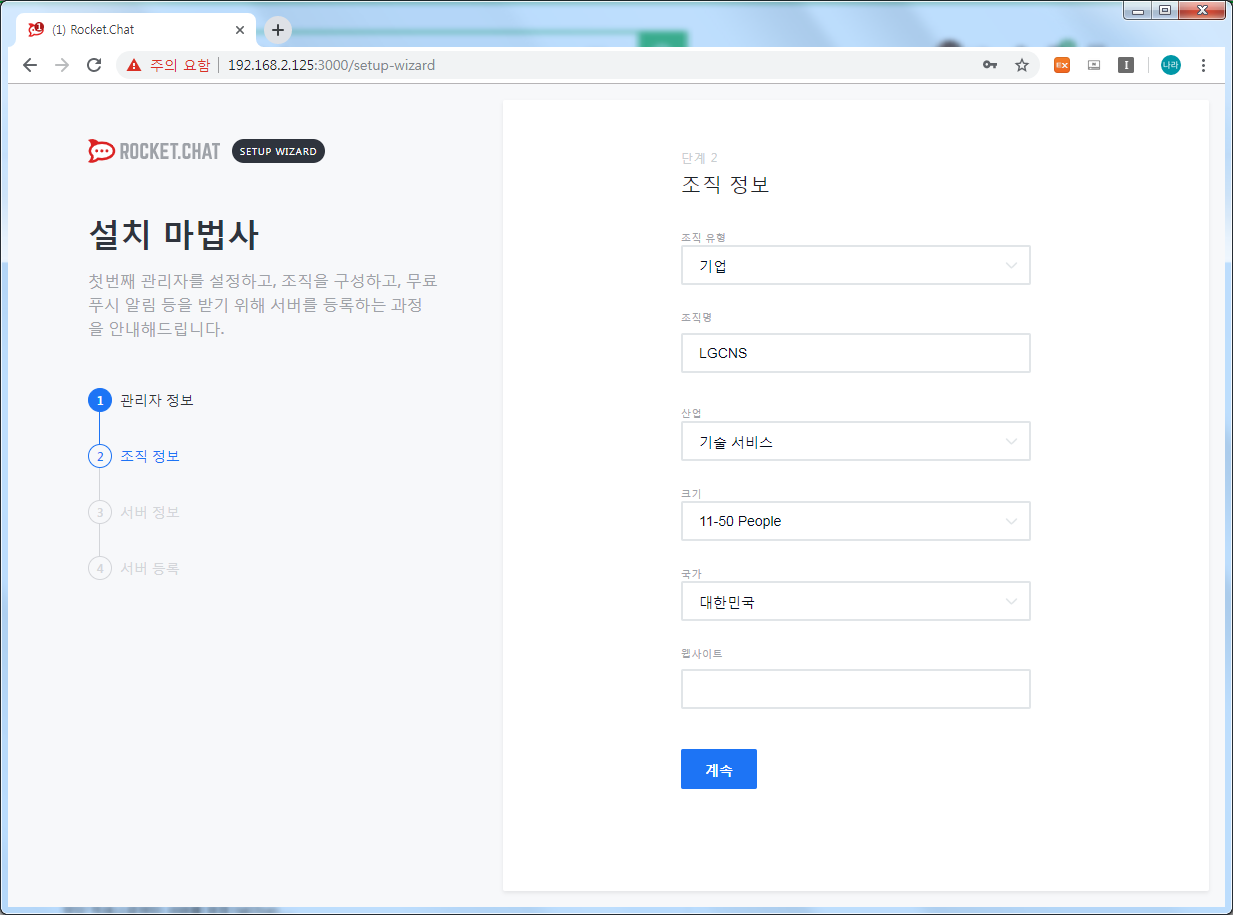Reload the page with refresh icon

click(94, 65)
